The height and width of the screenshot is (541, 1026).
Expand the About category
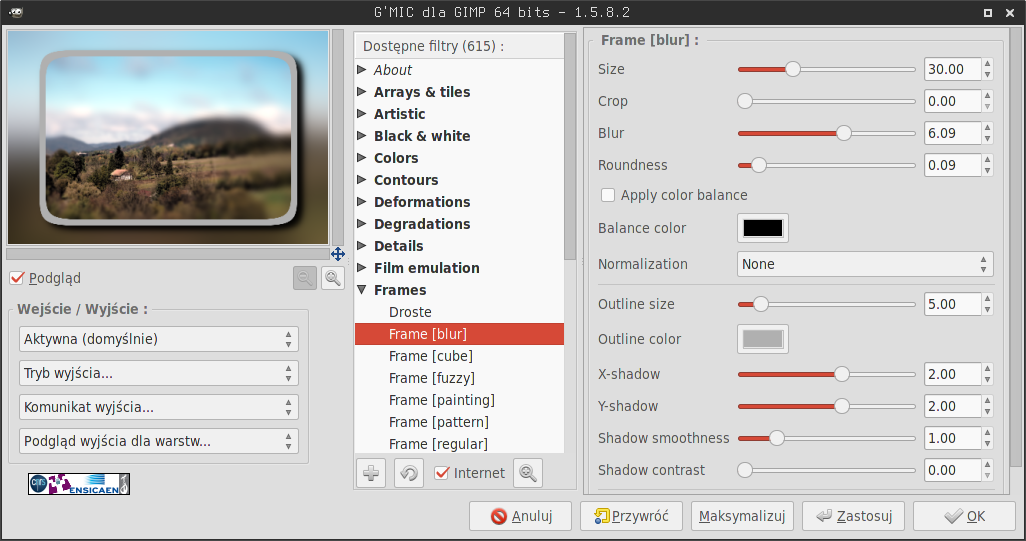pyautogui.click(x=361, y=69)
